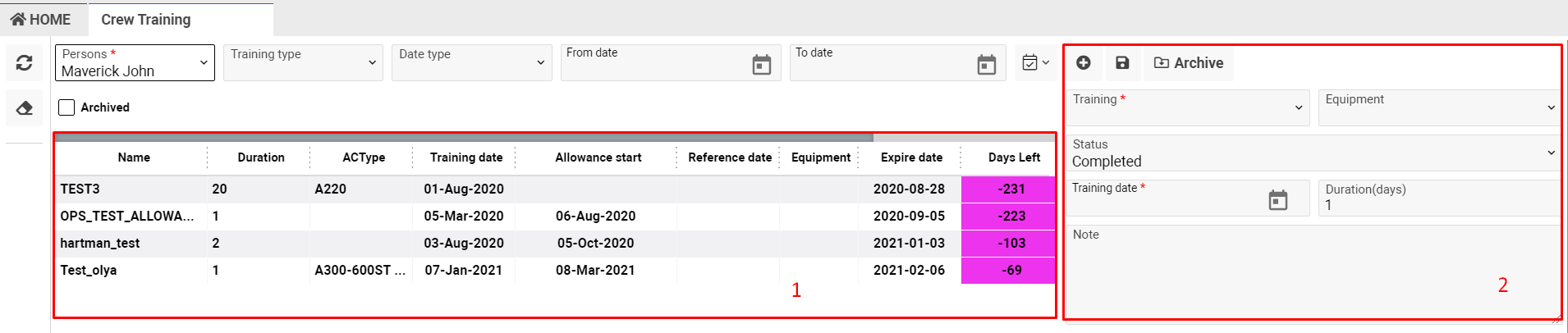The image size is (1568, 333).
Task: Switch to the HOME tab
Action: click(41, 19)
